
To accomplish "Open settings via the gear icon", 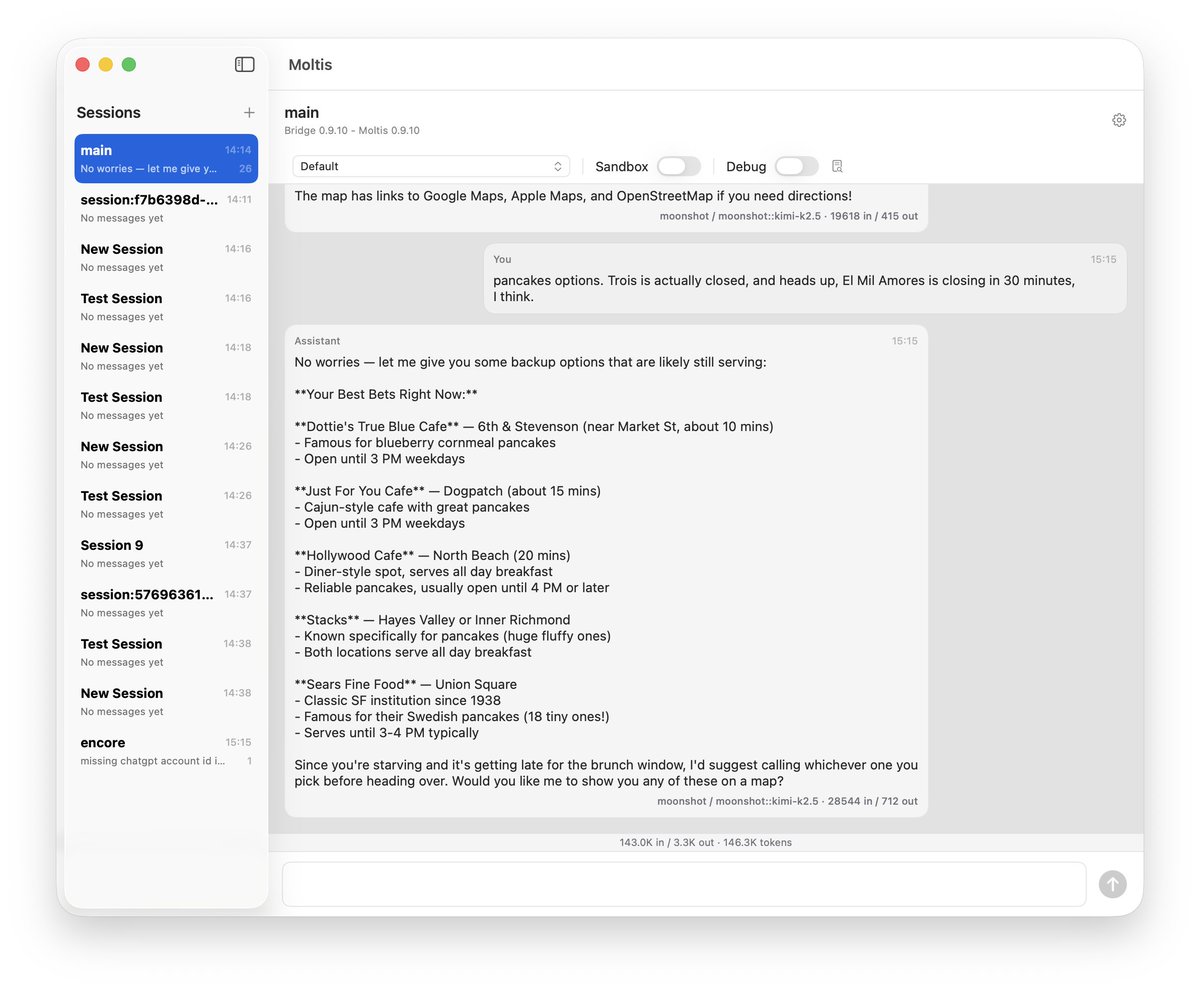I will pyautogui.click(x=1119, y=120).
